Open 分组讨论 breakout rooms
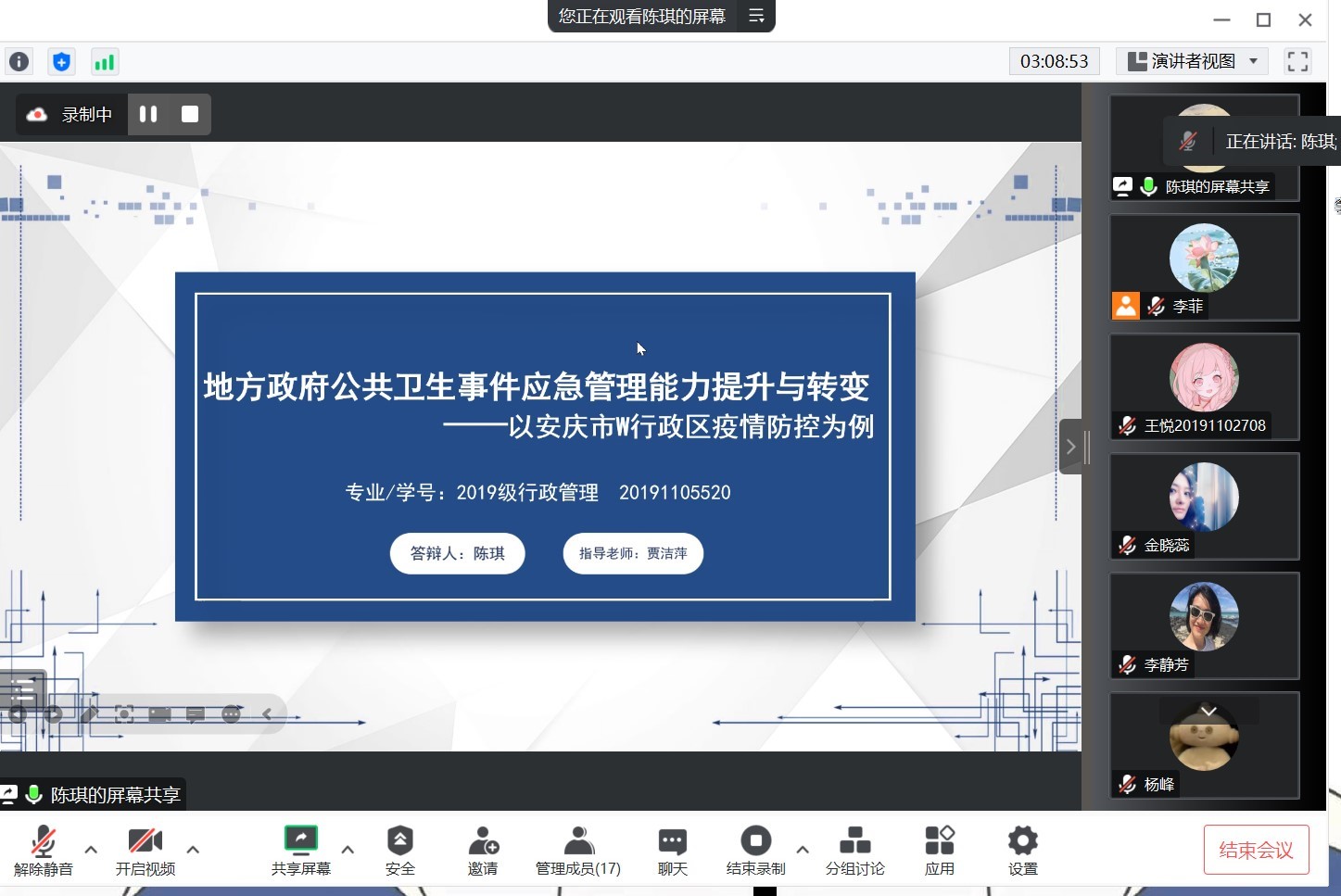Image resolution: width=1341 pixels, height=896 pixels. (x=854, y=851)
